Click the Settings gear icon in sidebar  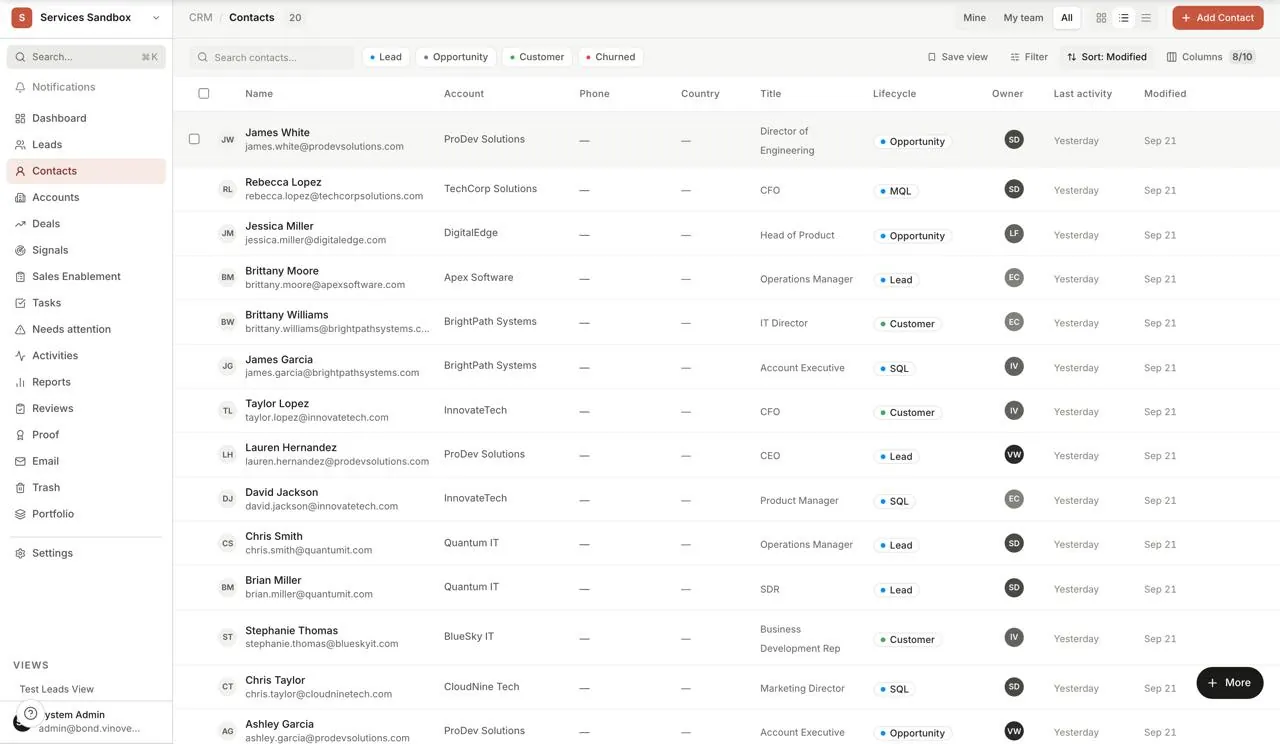click(x=20, y=553)
